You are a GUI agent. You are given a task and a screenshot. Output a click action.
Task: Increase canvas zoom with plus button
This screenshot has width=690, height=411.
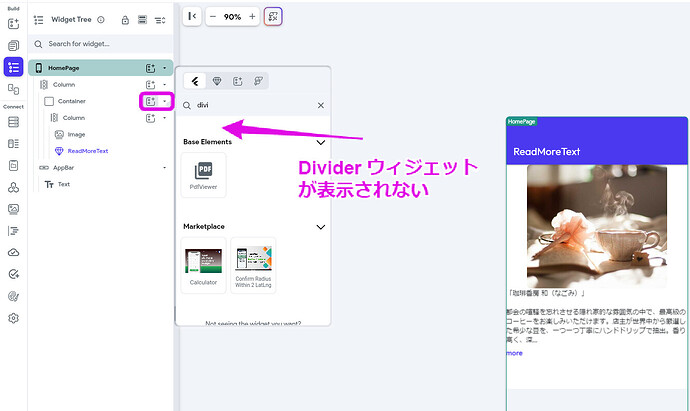pyautogui.click(x=252, y=17)
